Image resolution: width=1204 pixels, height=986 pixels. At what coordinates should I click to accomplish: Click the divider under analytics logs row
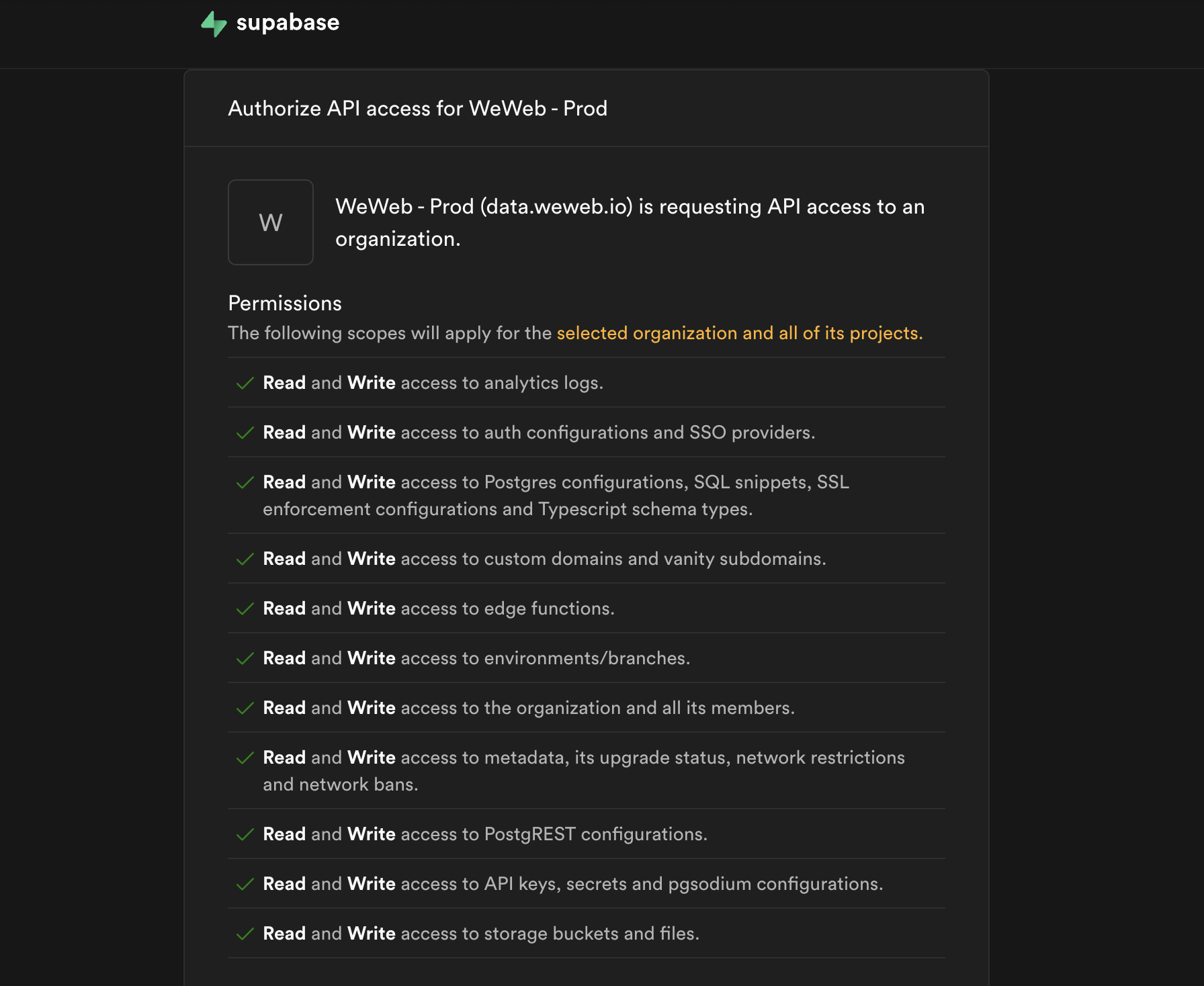(586, 408)
